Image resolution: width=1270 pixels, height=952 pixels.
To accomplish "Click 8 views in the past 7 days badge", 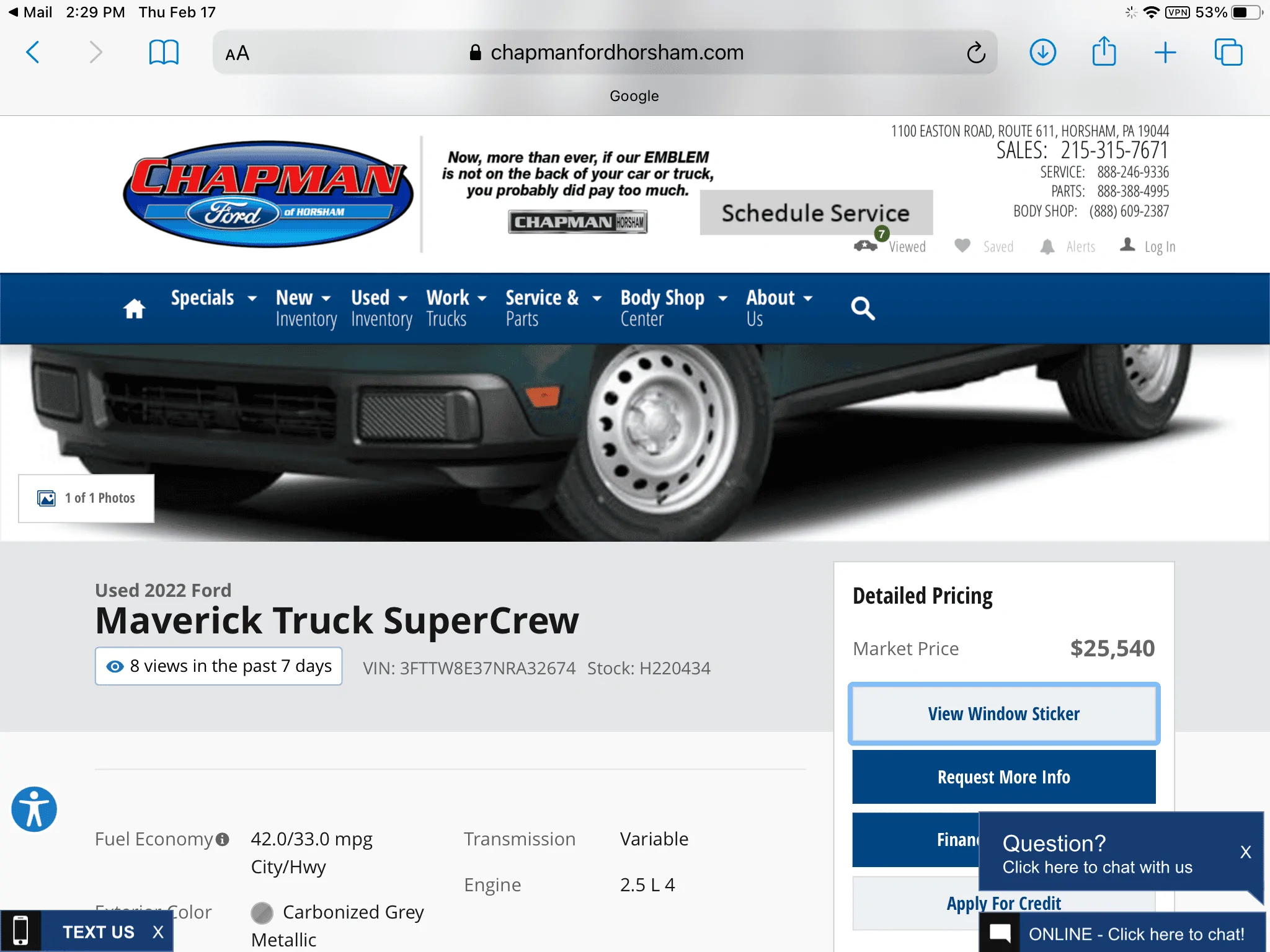I will (218, 666).
